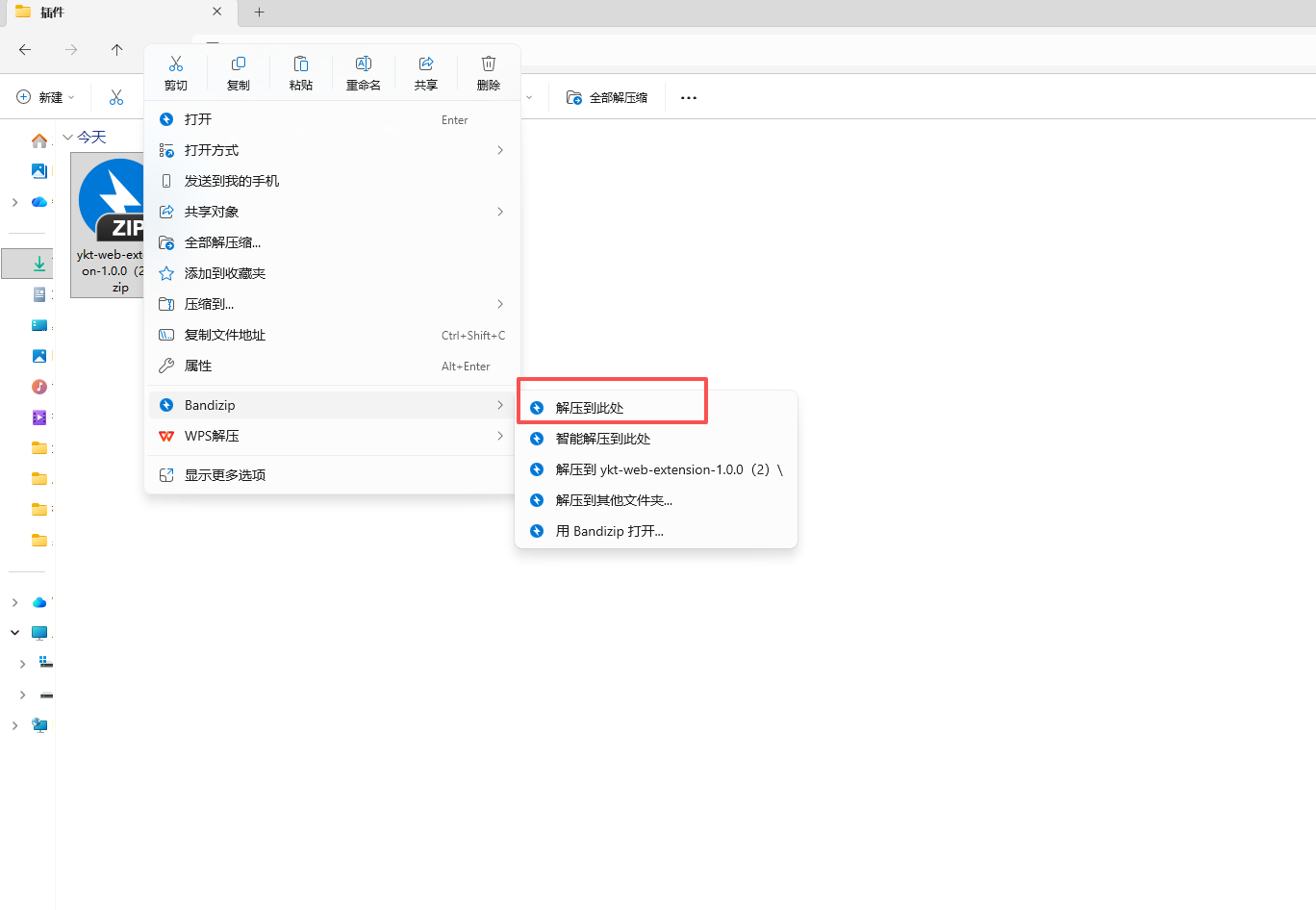Open Gallery in the navigation sidebar

pyautogui.click(x=39, y=171)
